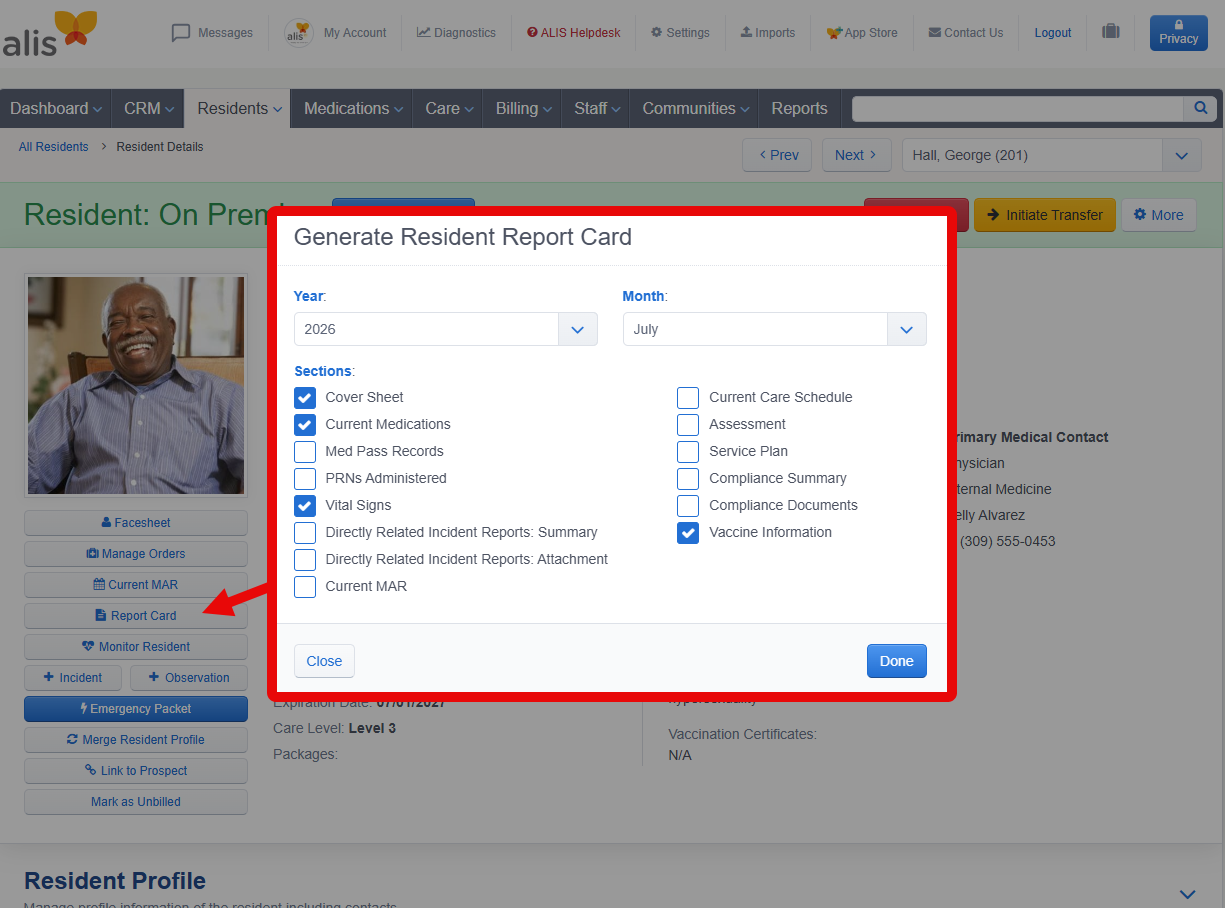Add an Incident with plus button
This screenshot has height=908, width=1225.
(73, 678)
